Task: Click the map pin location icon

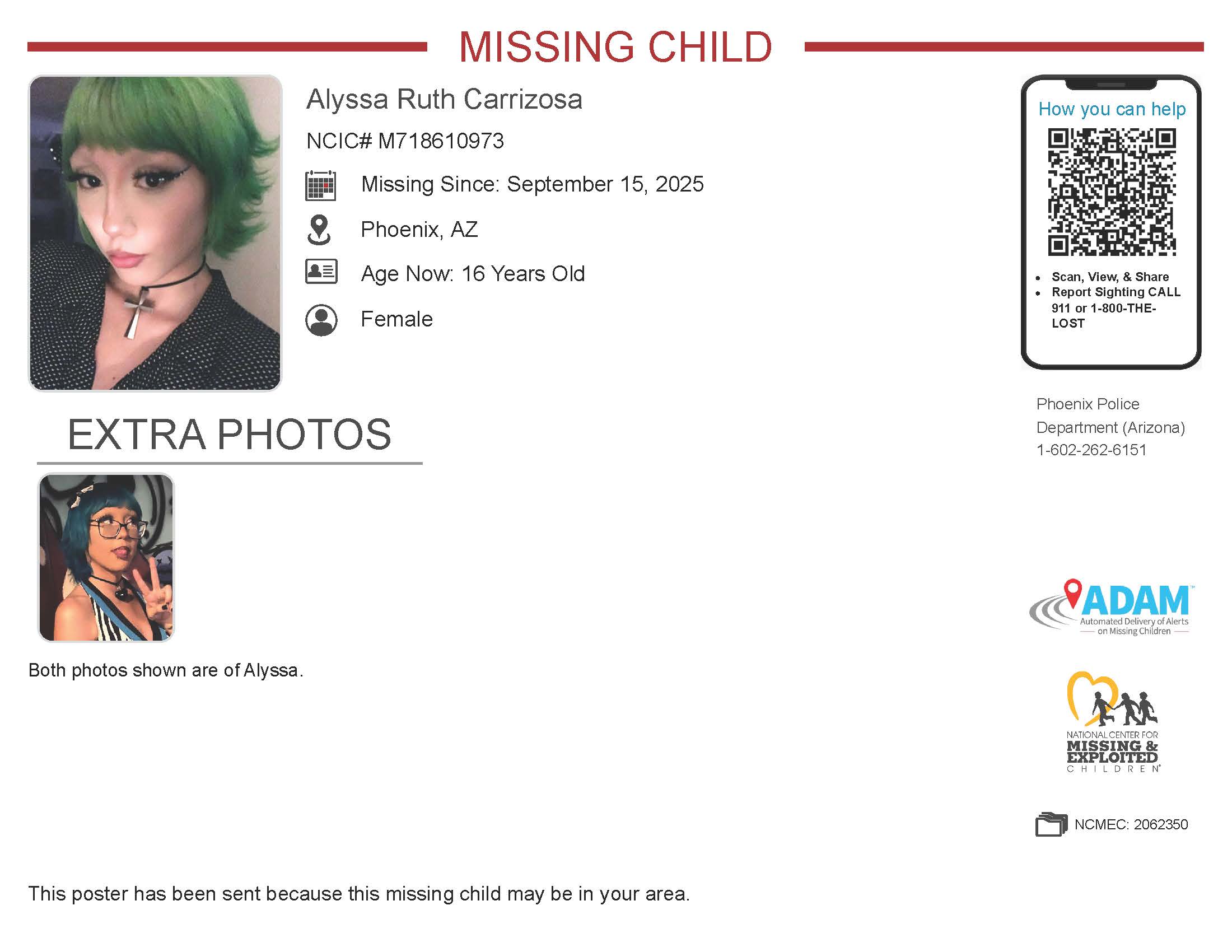Action: (x=319, y=230)
